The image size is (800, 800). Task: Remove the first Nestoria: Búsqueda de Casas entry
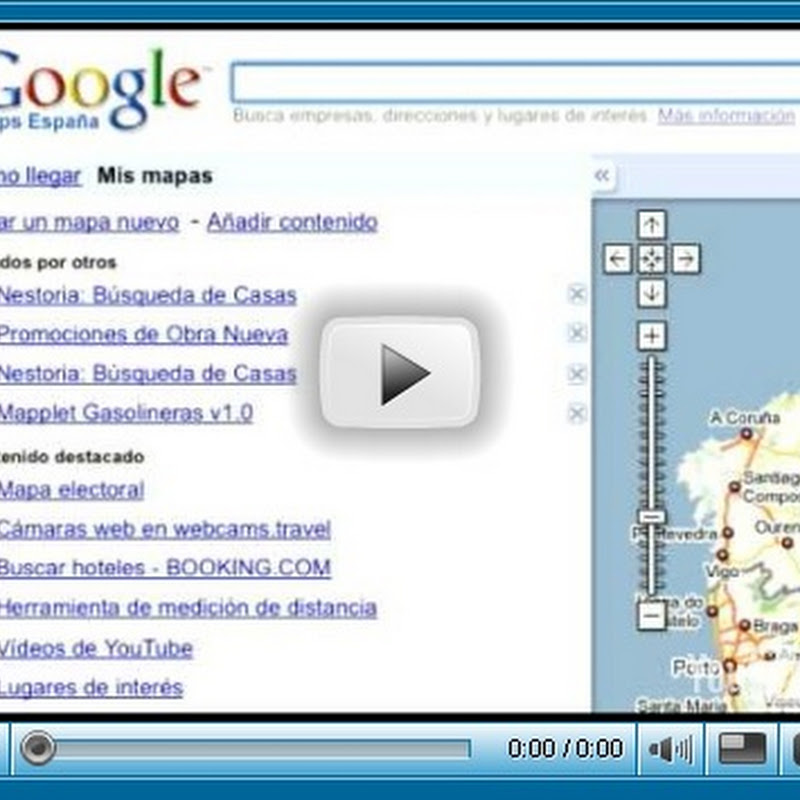point(577,294)
